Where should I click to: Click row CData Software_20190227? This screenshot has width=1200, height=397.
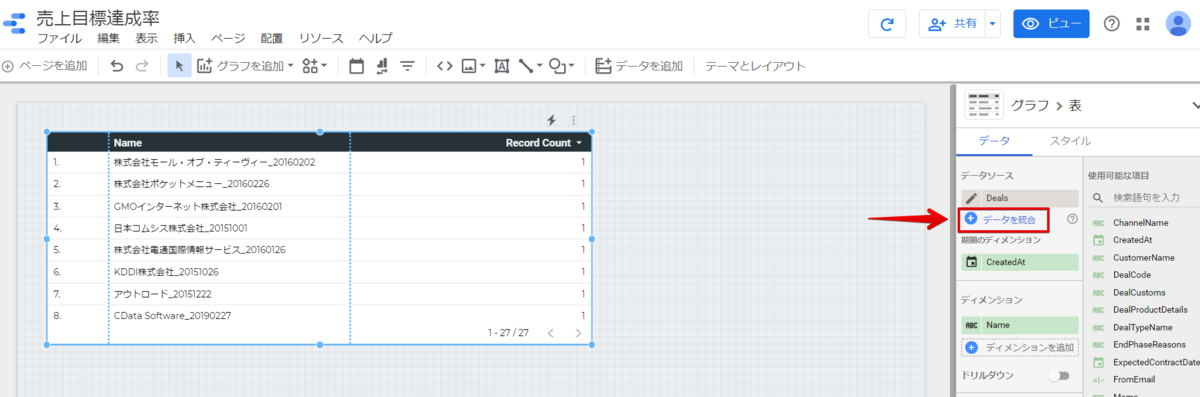click(x=319, y=316)
